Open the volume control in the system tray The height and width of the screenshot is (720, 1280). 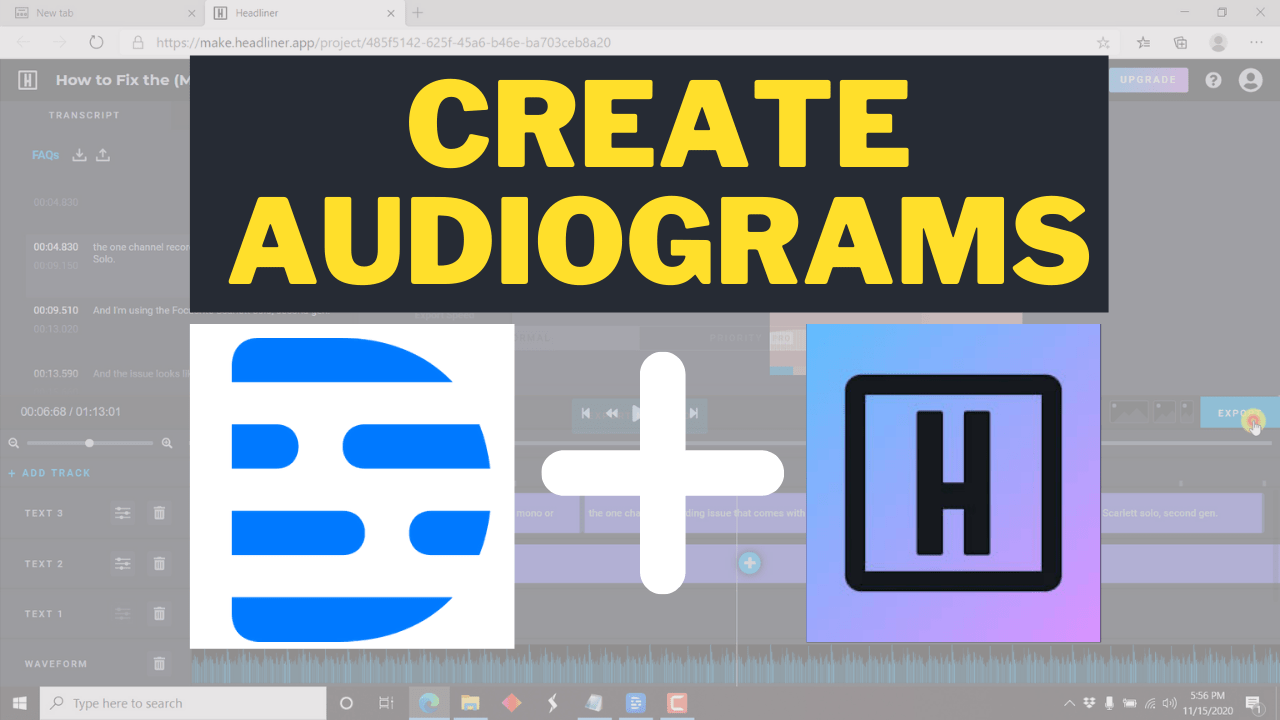[1169, 703]
